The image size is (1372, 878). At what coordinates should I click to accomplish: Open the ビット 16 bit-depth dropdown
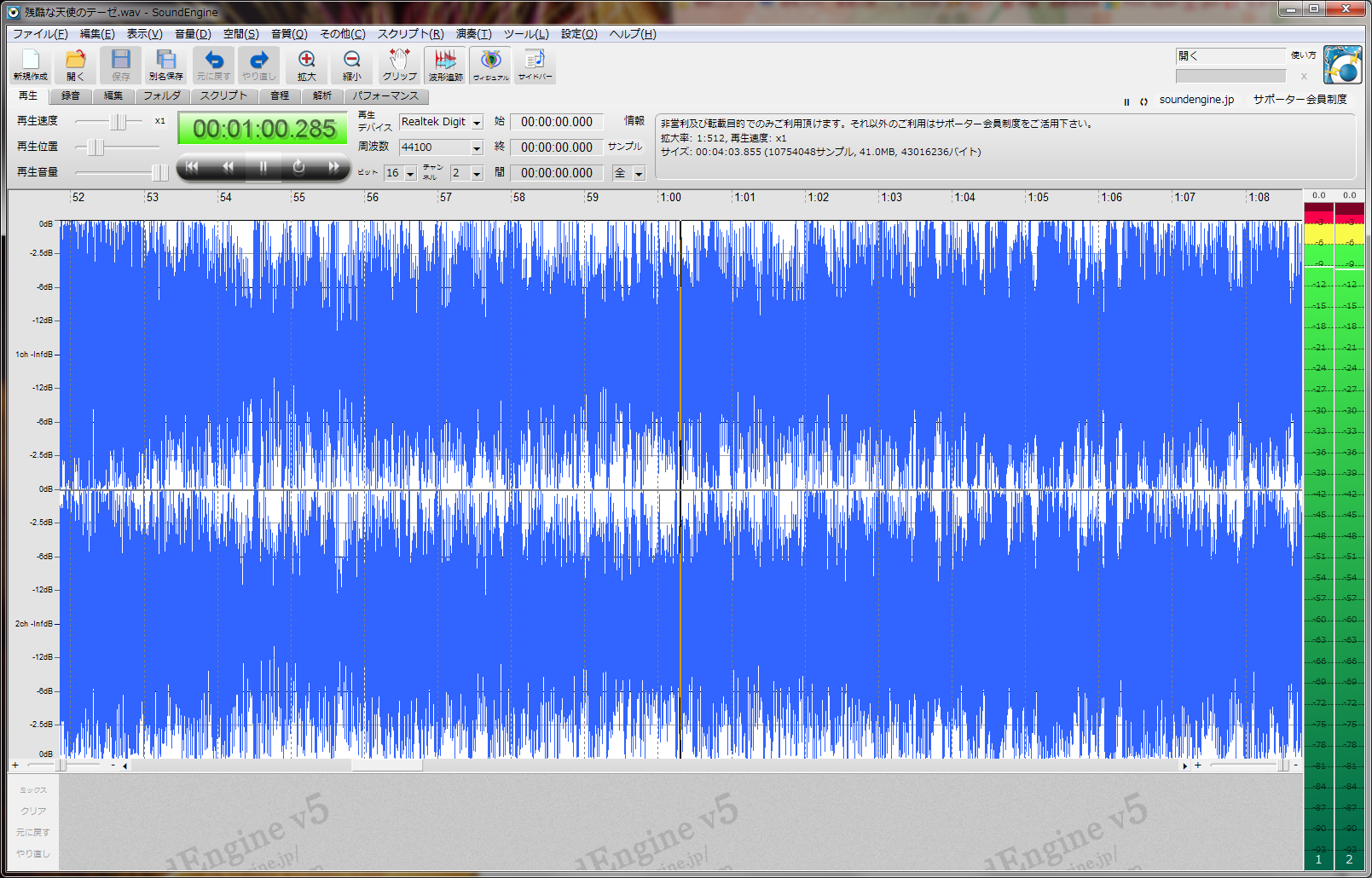410,173
